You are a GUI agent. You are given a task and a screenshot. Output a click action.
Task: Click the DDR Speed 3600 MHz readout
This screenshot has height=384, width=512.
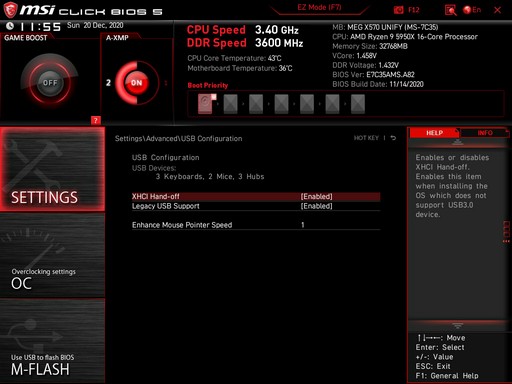click(245, 43)
